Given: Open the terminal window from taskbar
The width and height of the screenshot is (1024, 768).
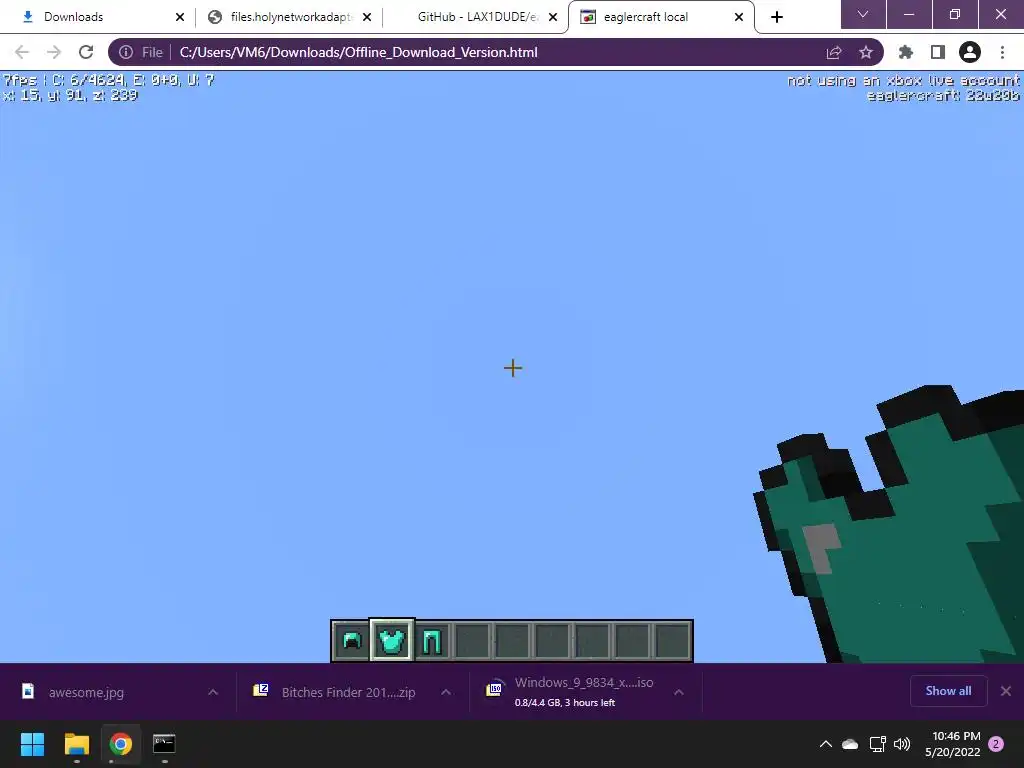Looking at the screenshot, I should coord(164,744).
